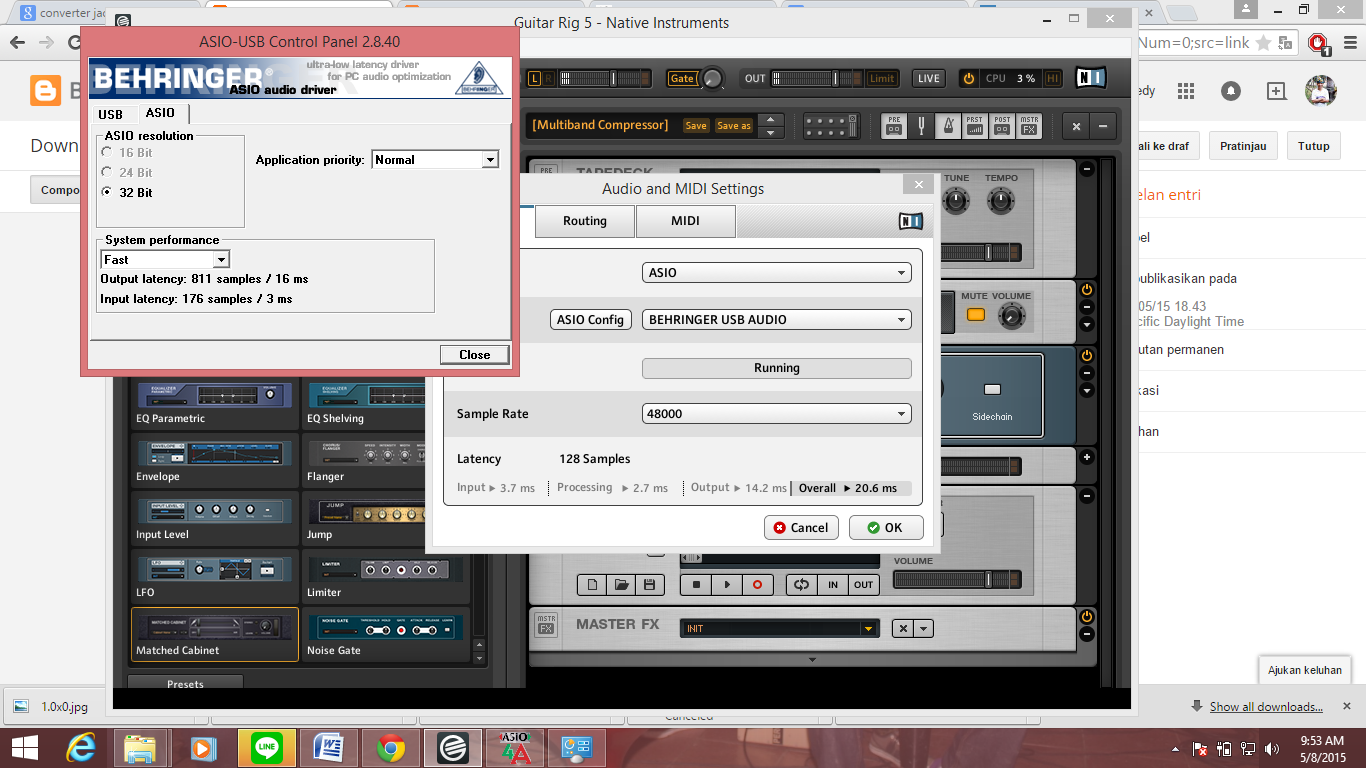Image resolution: width=1366 pixels, height=768 pixels.
Task: Save the Multiband Compressor preset
Action: point(696,126)
